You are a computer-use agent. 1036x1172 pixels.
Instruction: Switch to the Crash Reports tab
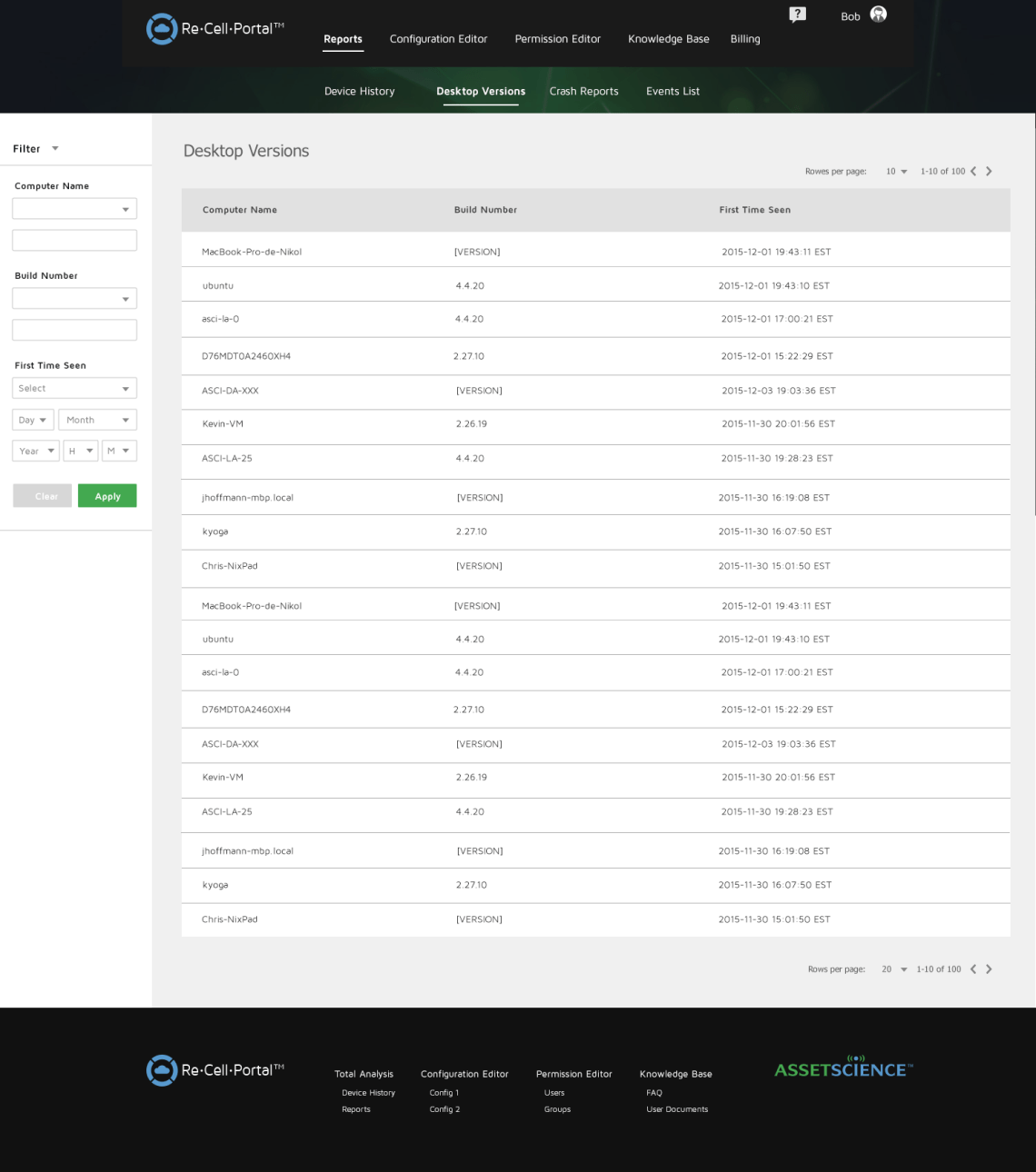click(x=583, y=91)
